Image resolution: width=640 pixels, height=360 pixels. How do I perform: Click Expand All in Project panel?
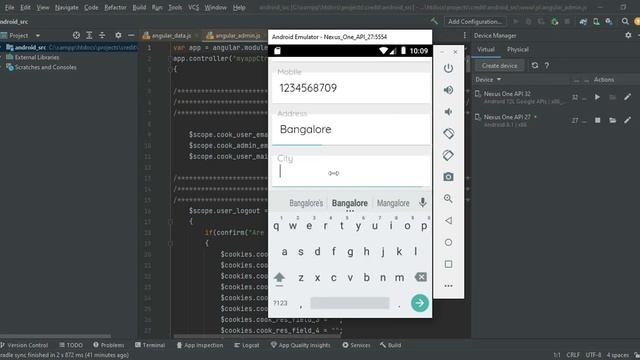pos(89,36)
